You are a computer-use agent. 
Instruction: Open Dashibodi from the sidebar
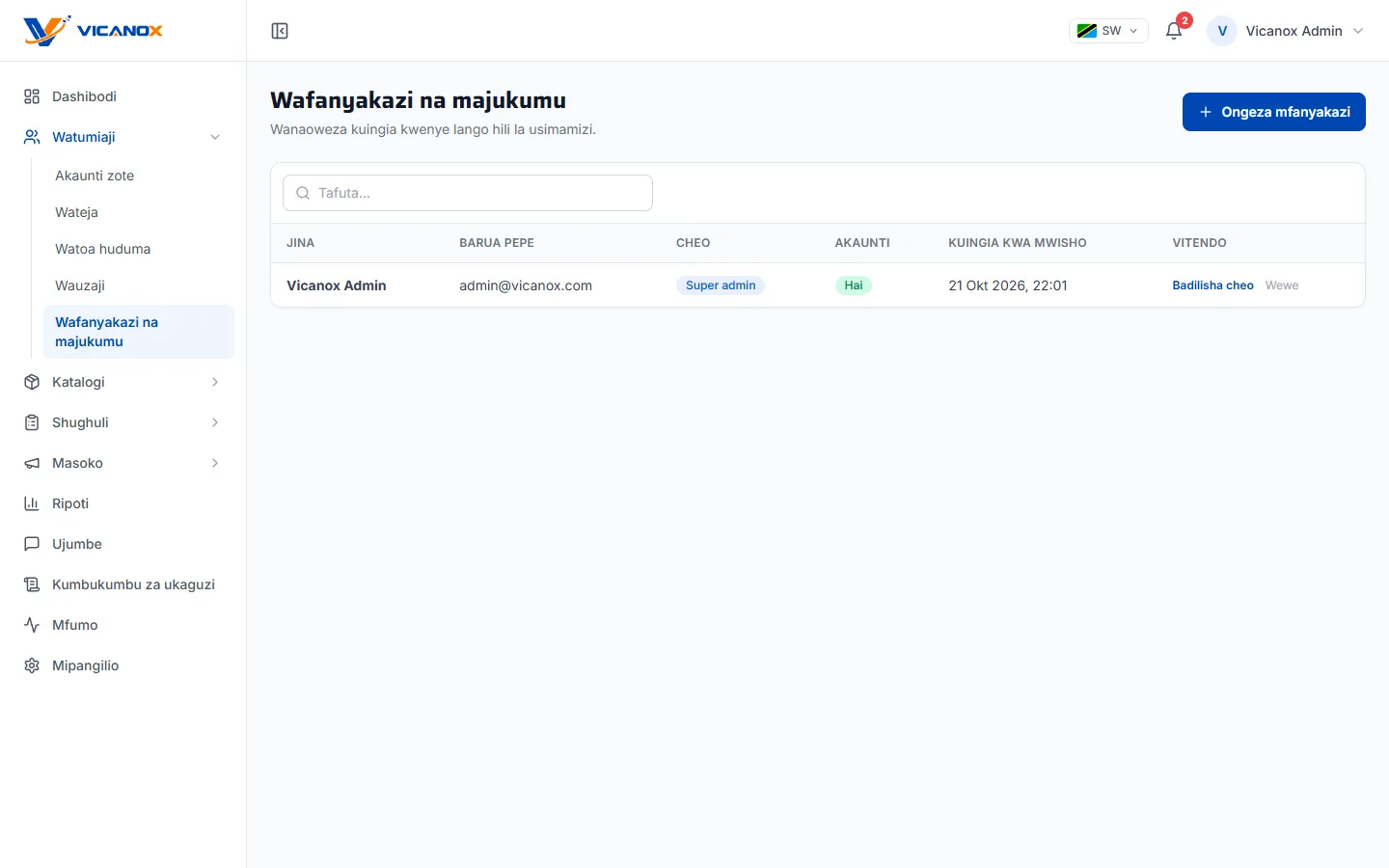tap(123, 96)
